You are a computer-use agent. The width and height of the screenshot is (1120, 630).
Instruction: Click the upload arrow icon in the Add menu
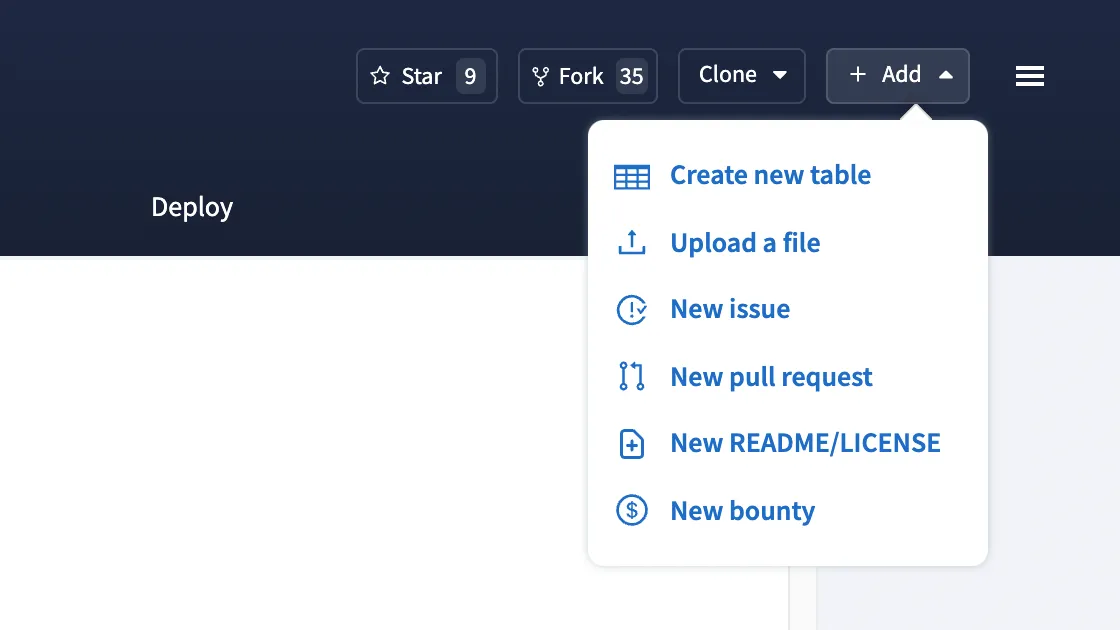(x=631, y=242)
